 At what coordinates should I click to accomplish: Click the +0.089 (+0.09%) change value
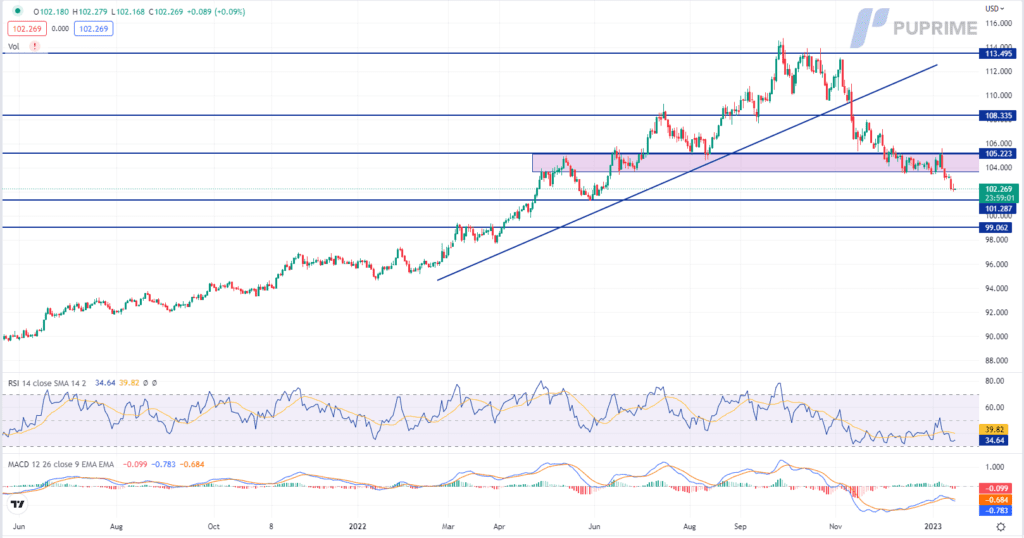pyautogui.click(x=215, y=12)
